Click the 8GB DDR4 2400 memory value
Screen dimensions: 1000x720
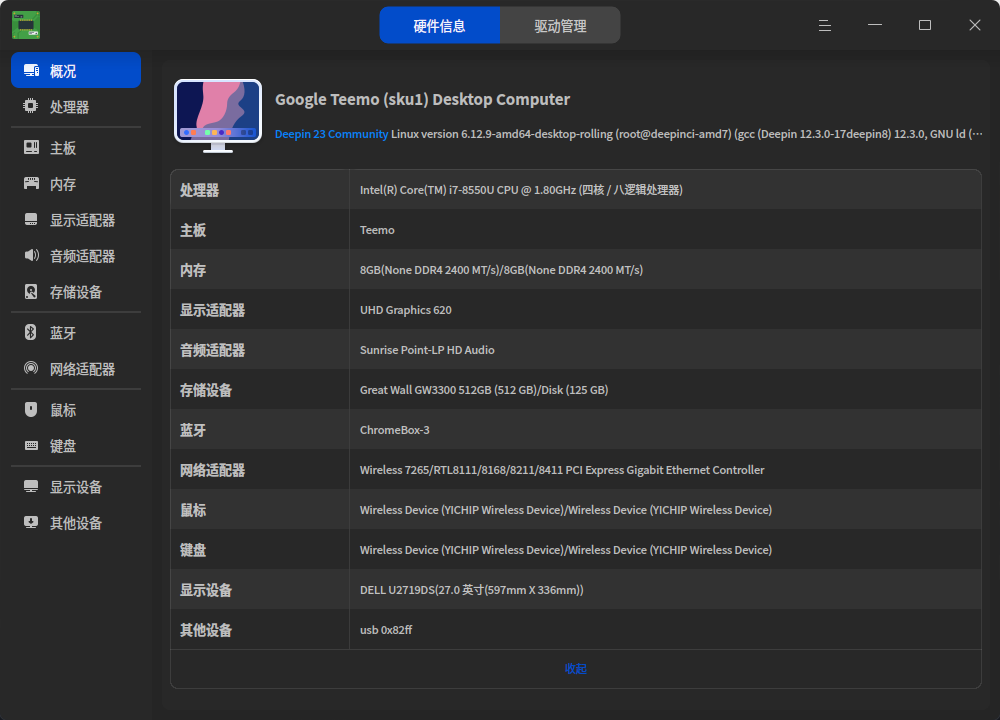(501, 270)
